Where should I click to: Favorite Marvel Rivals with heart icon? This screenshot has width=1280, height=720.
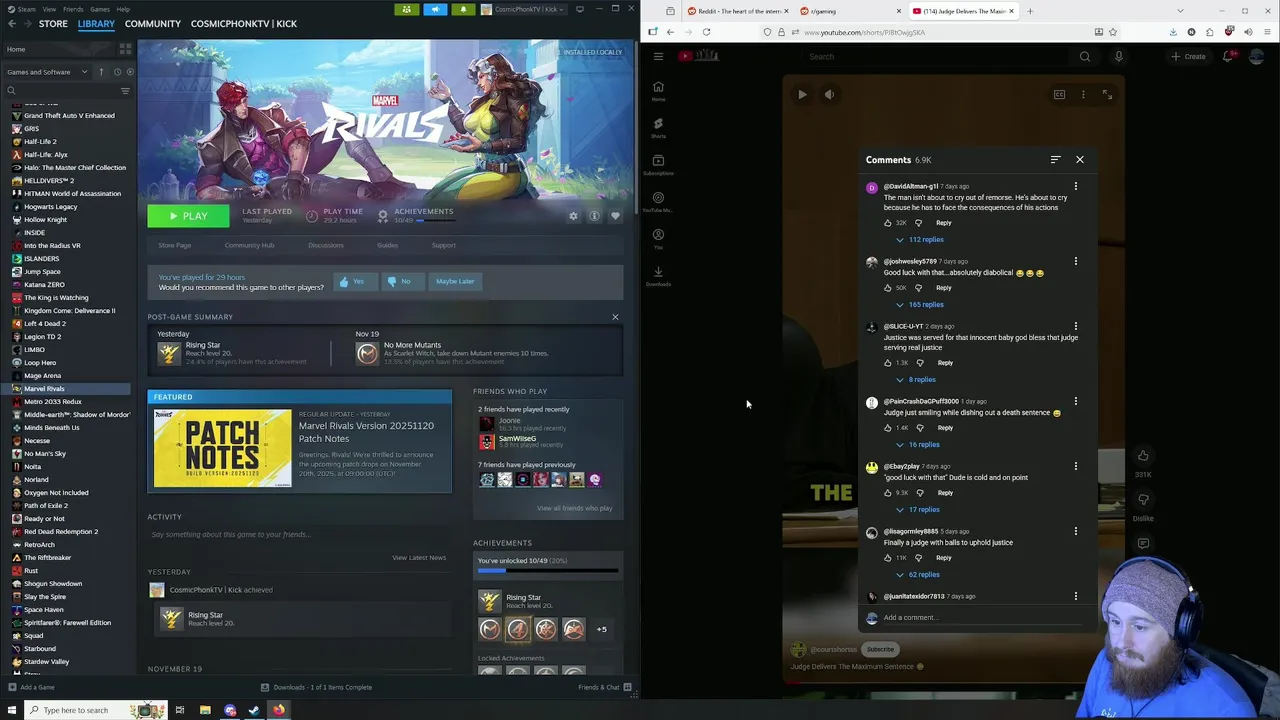point(615,216)
